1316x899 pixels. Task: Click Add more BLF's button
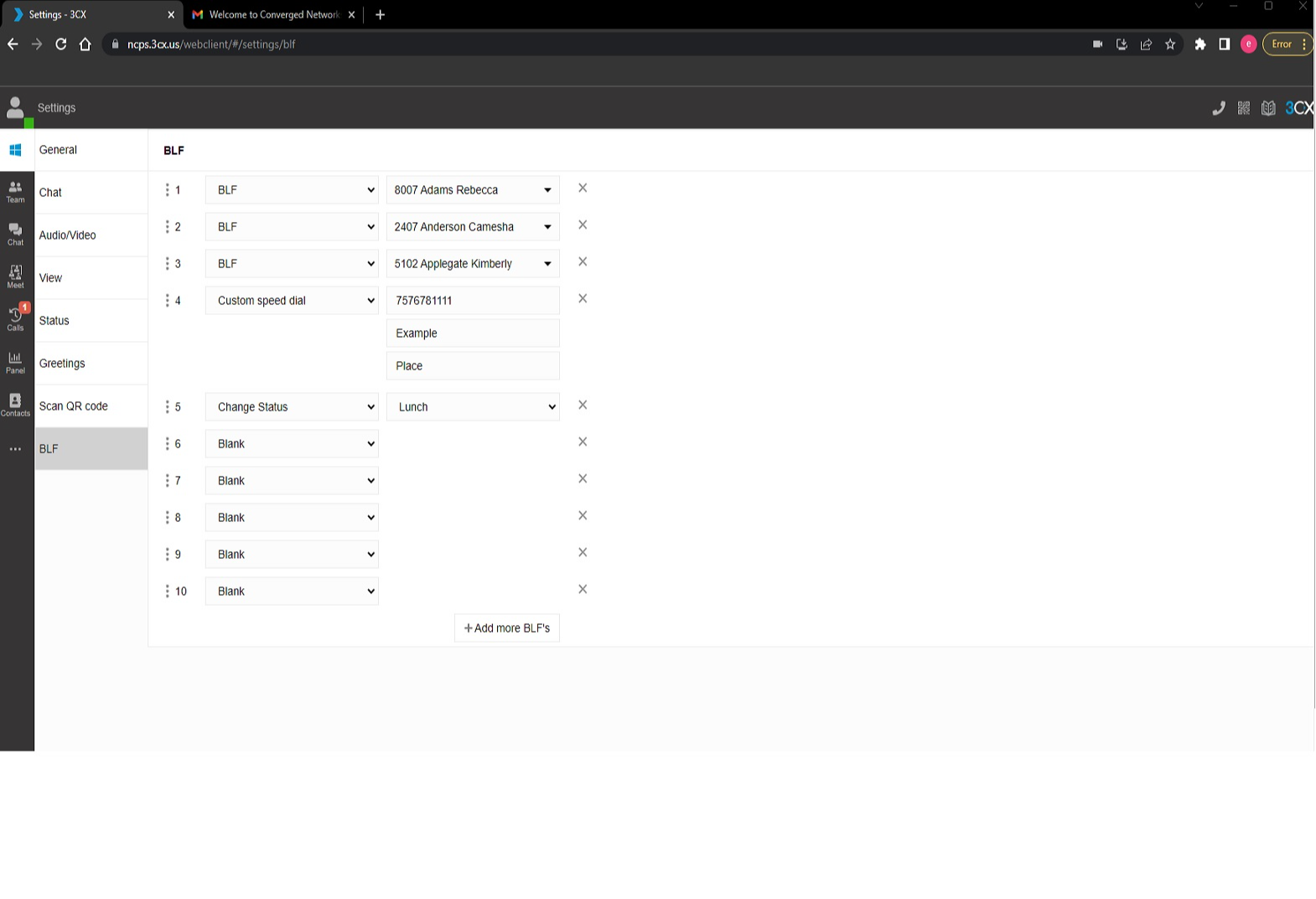pyautogui.click(x=507, y=628)
